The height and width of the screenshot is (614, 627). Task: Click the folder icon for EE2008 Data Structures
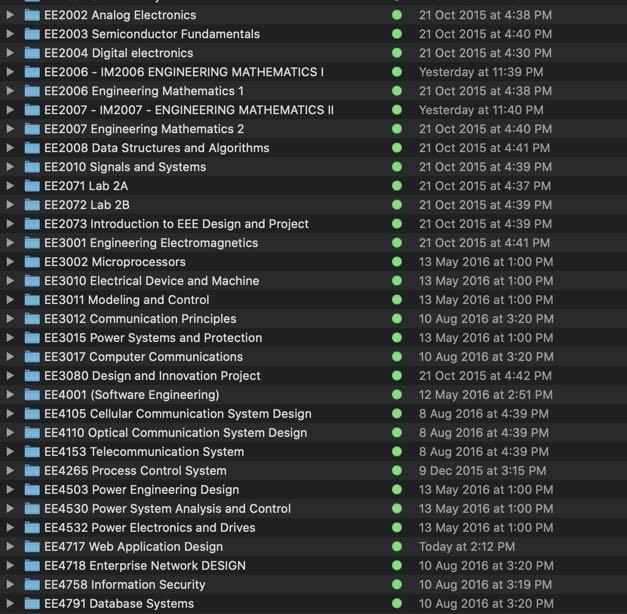[32, 148]
